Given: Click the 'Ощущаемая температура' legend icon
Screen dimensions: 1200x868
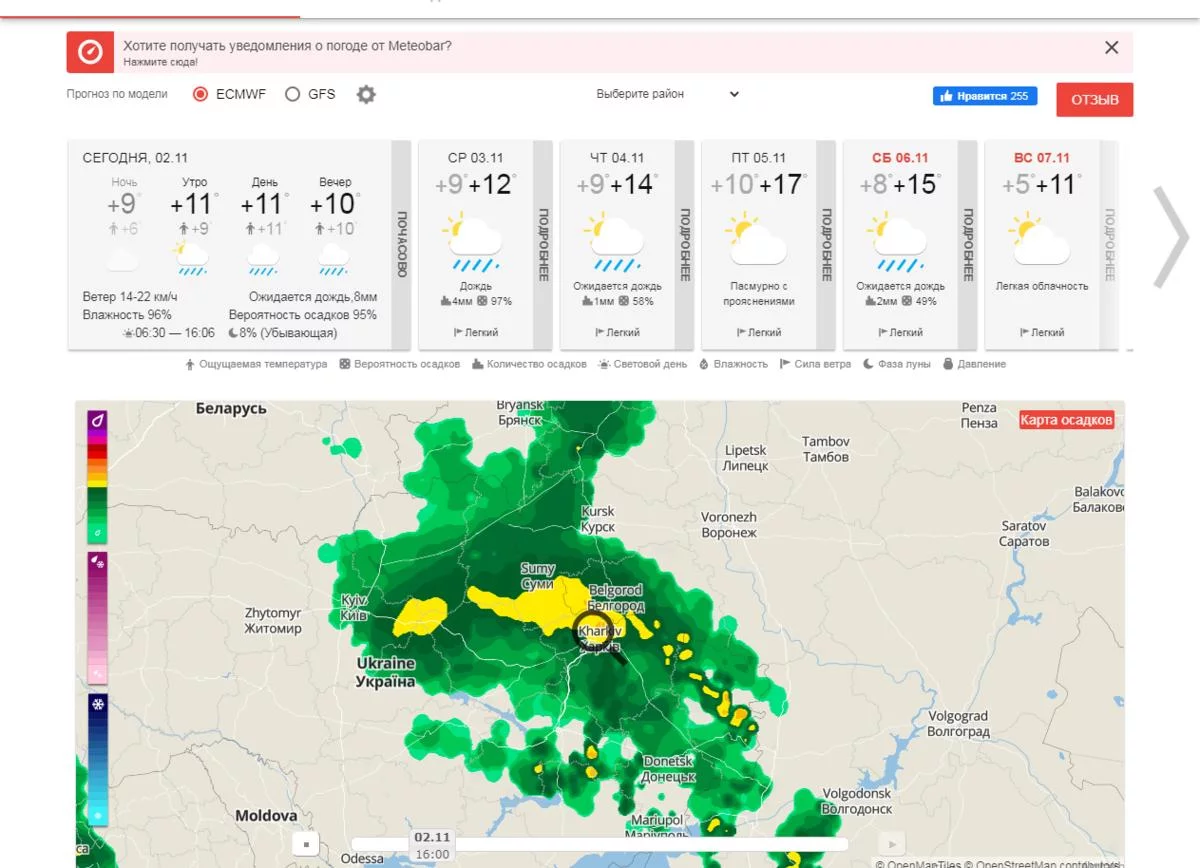Looking at the screenshot, I should [x=190, y=364].
